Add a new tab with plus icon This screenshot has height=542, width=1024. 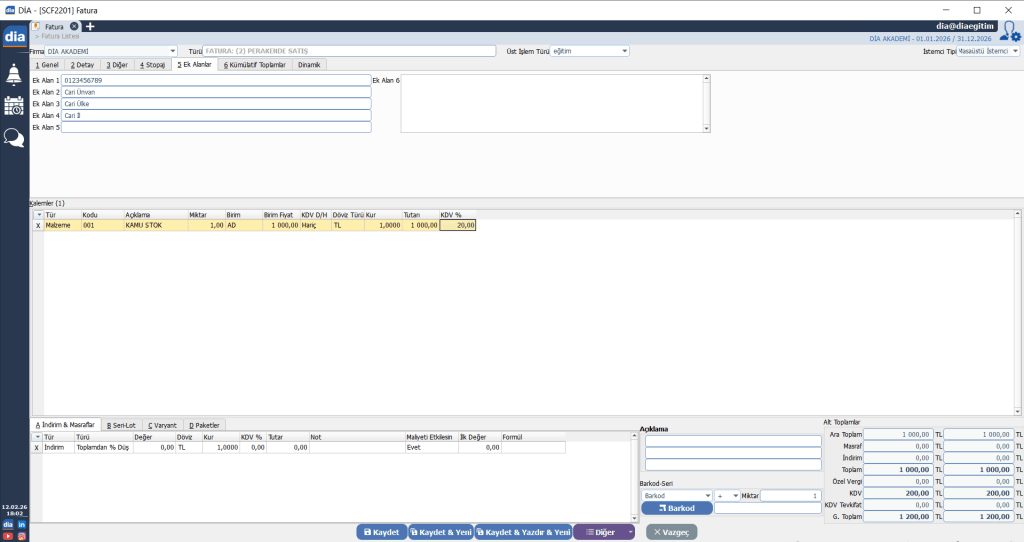pos(90,26)
